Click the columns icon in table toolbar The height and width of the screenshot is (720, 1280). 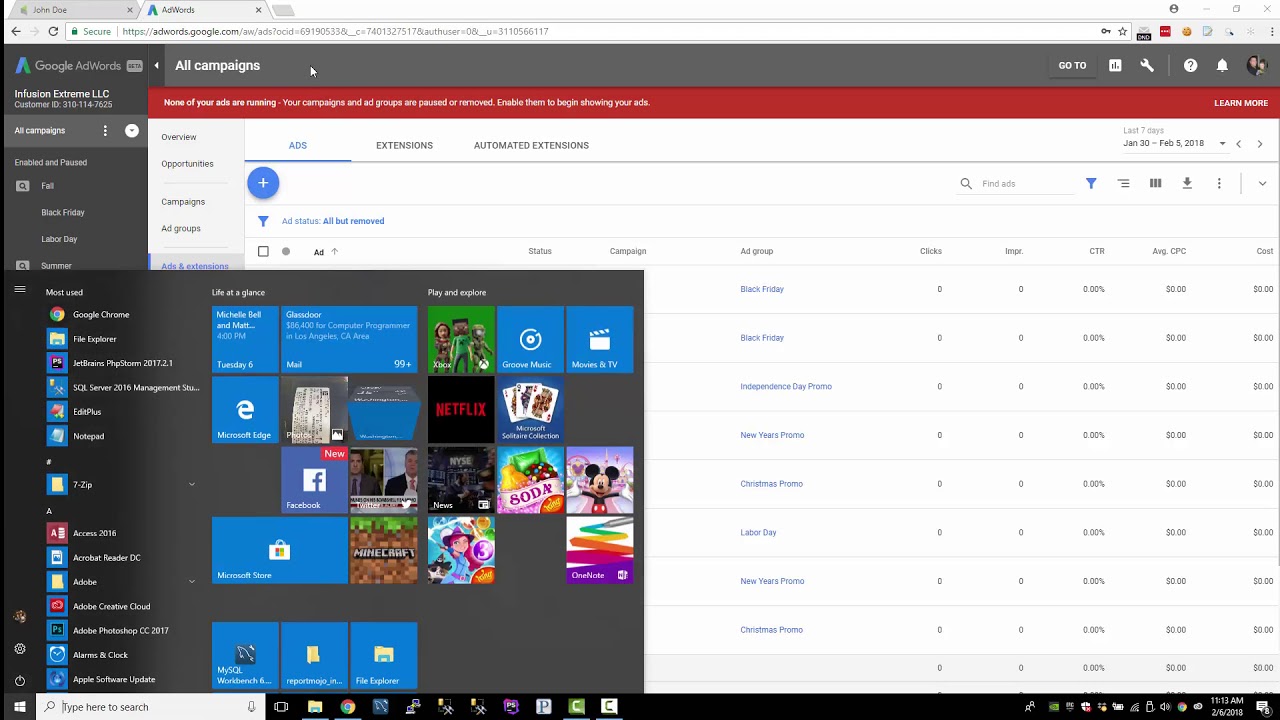(1155, 183)
